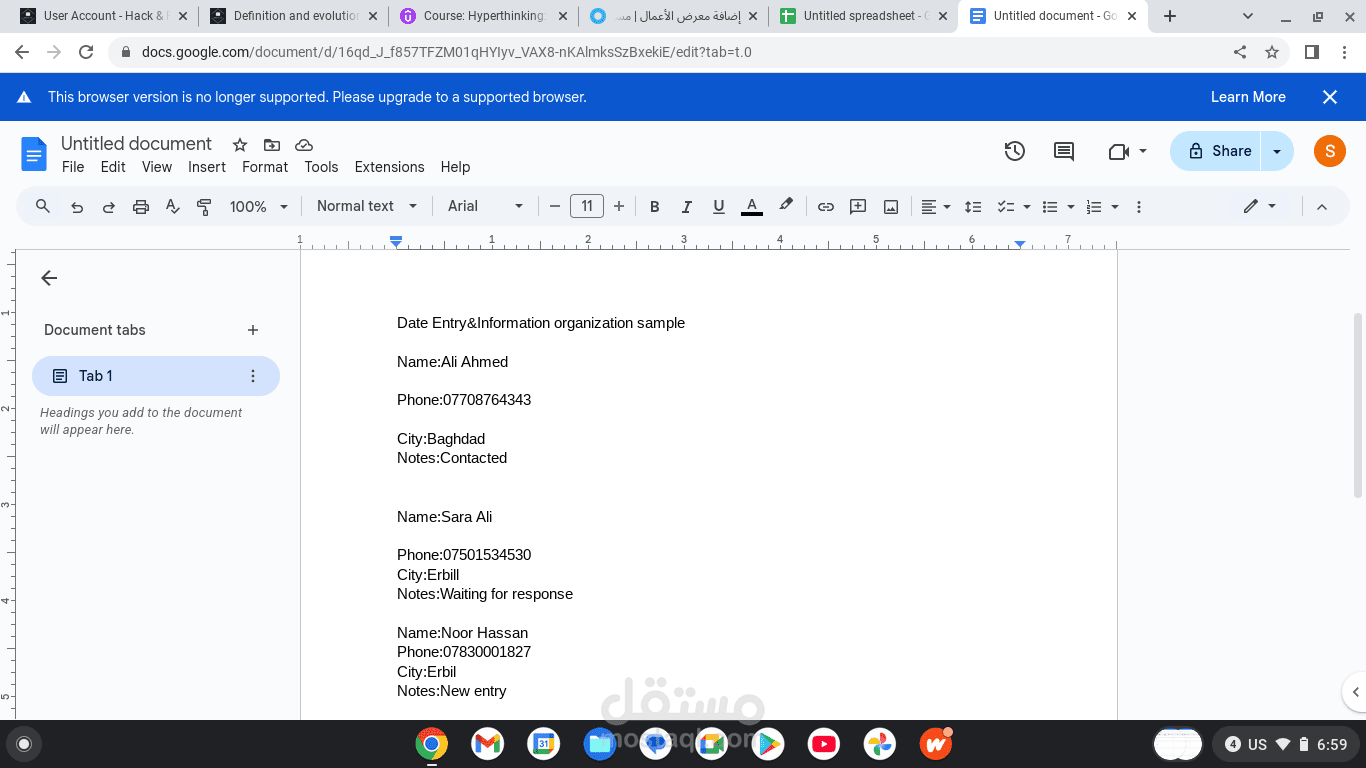The height and width of the screenshot is (768, 1366).
Task: Open the Edit menu
Action: 113,167
